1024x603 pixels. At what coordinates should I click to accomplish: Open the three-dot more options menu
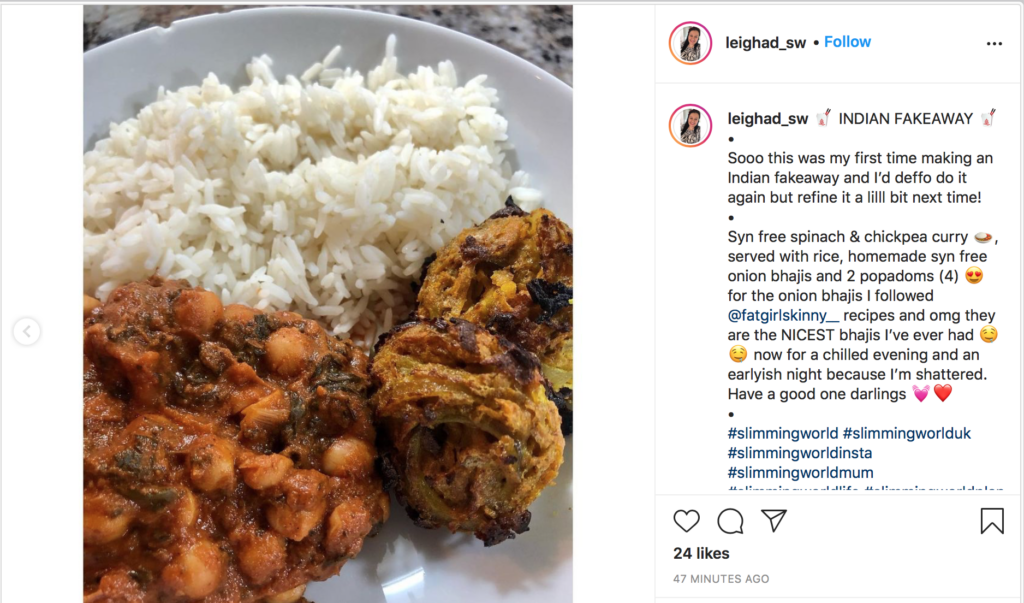994,44
